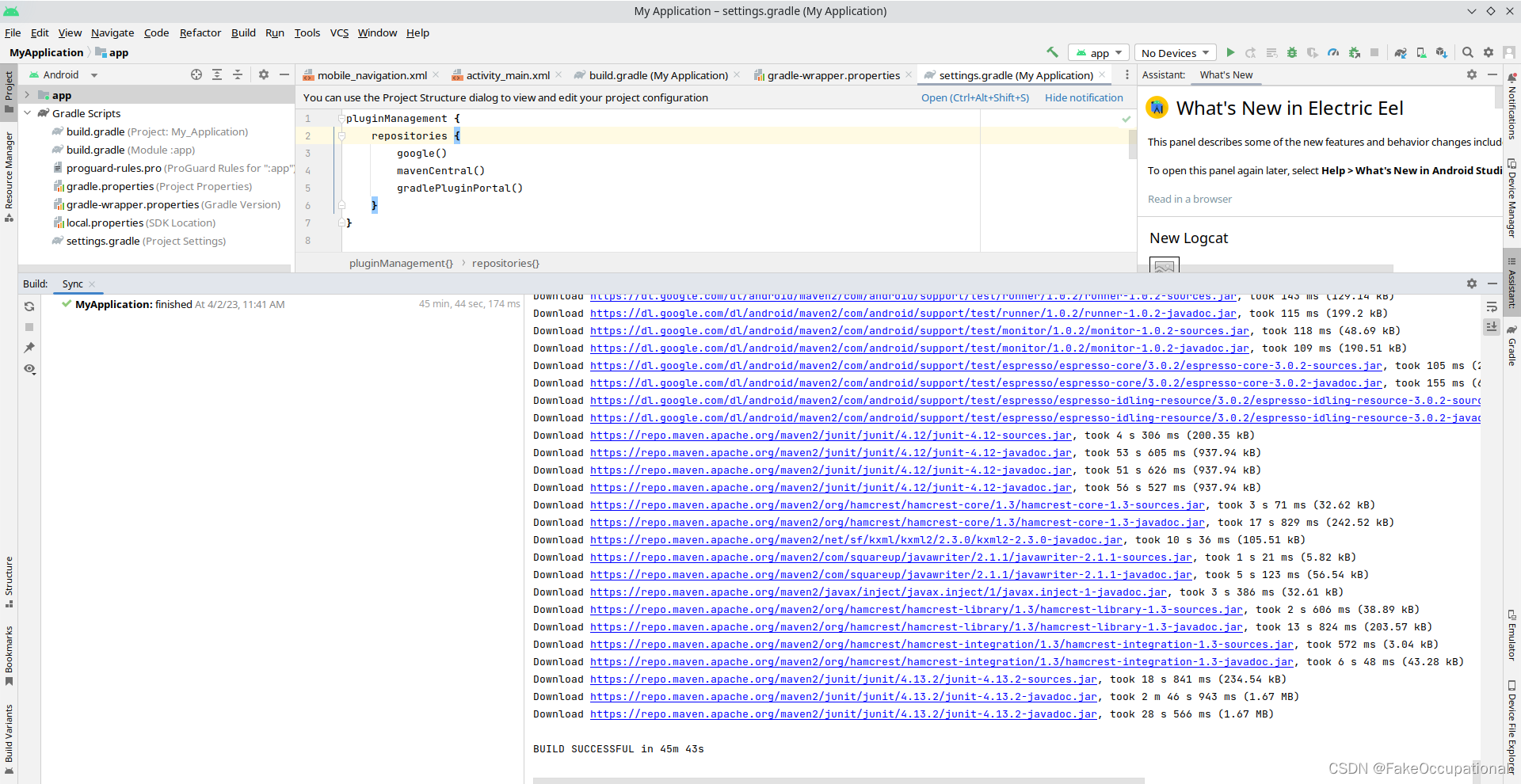
Task: Open Build panel settings gear
Action: (x=1472, y=284)
